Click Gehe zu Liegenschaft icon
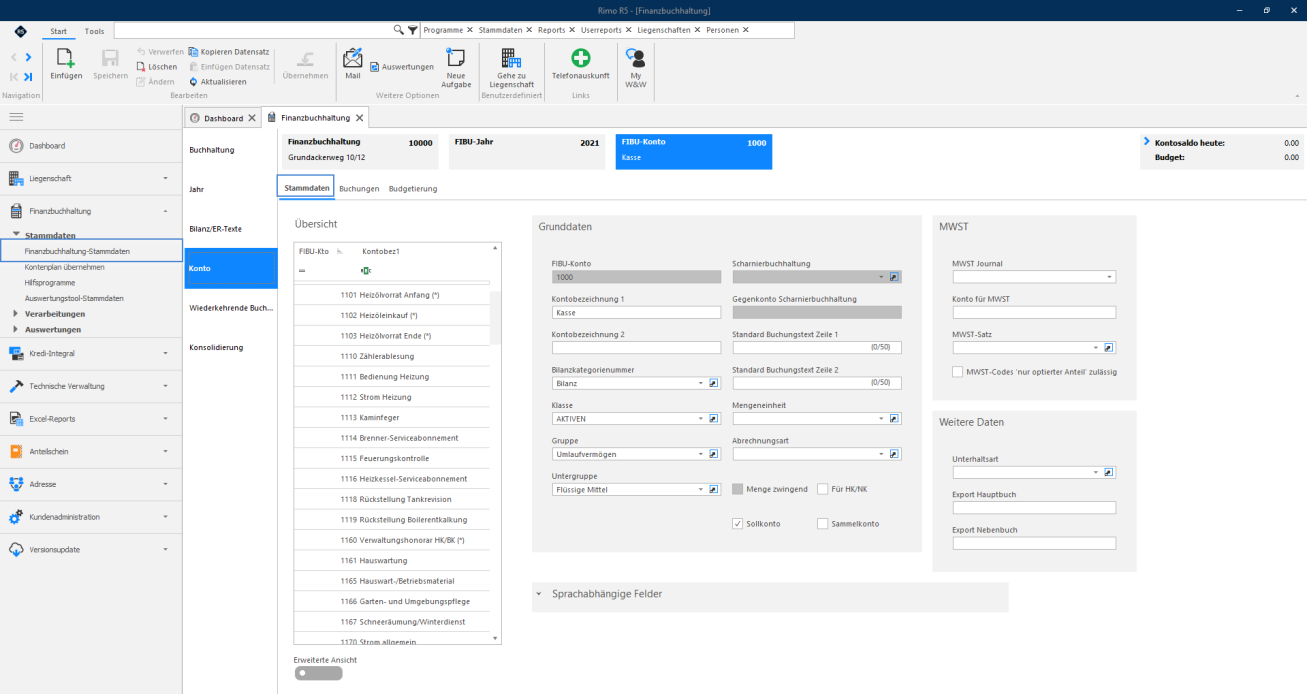Viewport: 1307px width, 694px height. pos(510,57)
